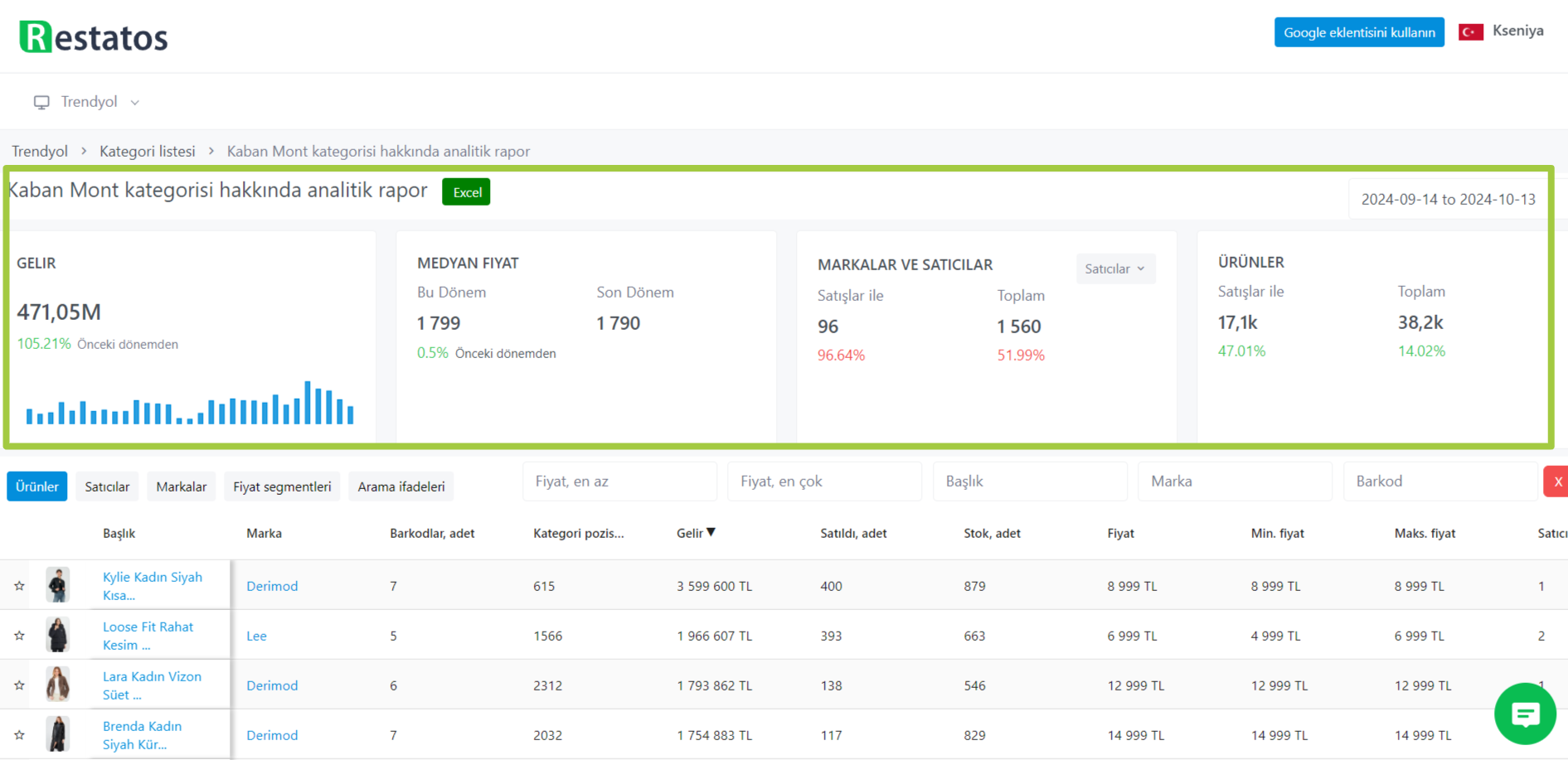The height and width of the screenshot is (760, 1568).
Task: Click the Fiyat, en az field
Action: point(619,482)
